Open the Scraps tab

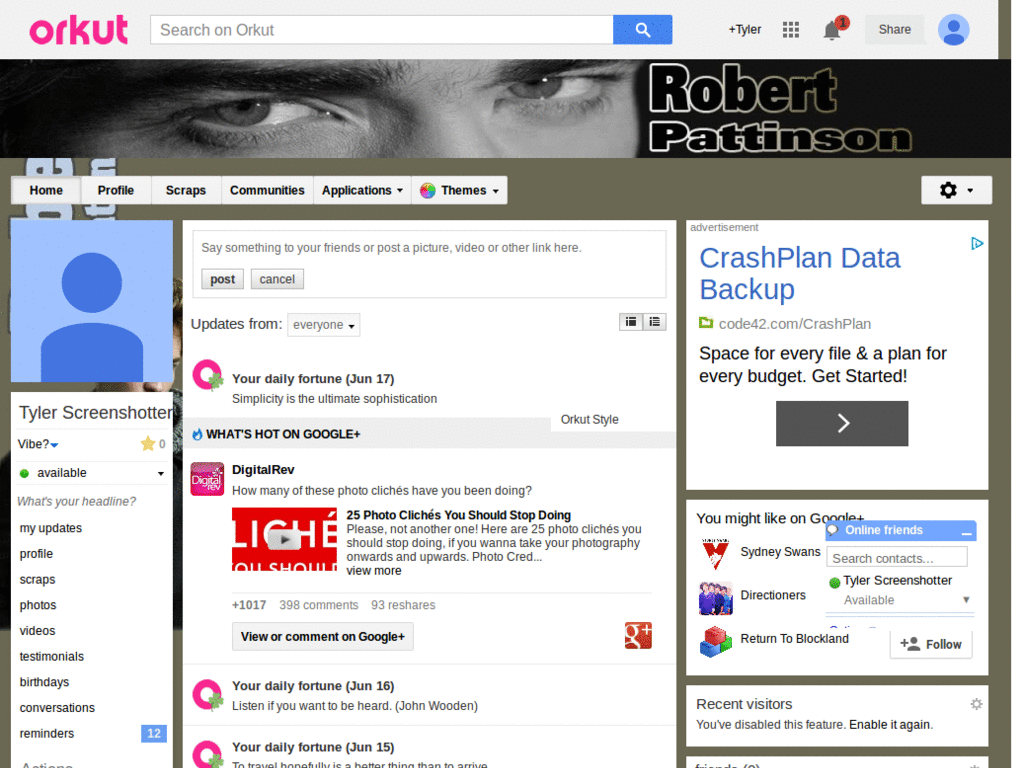point(186,191)
